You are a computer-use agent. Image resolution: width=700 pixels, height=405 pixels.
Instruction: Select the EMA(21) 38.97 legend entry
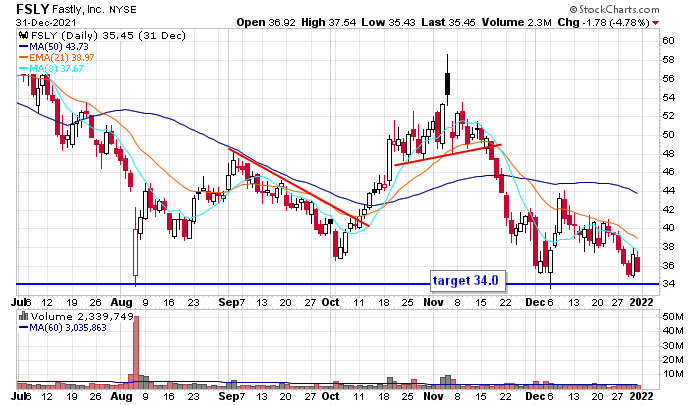pyautogui.click(x=57, y=58)
